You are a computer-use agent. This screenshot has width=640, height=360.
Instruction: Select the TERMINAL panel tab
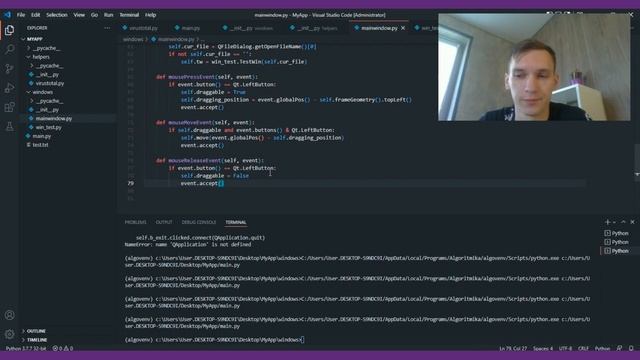[236, 222]
